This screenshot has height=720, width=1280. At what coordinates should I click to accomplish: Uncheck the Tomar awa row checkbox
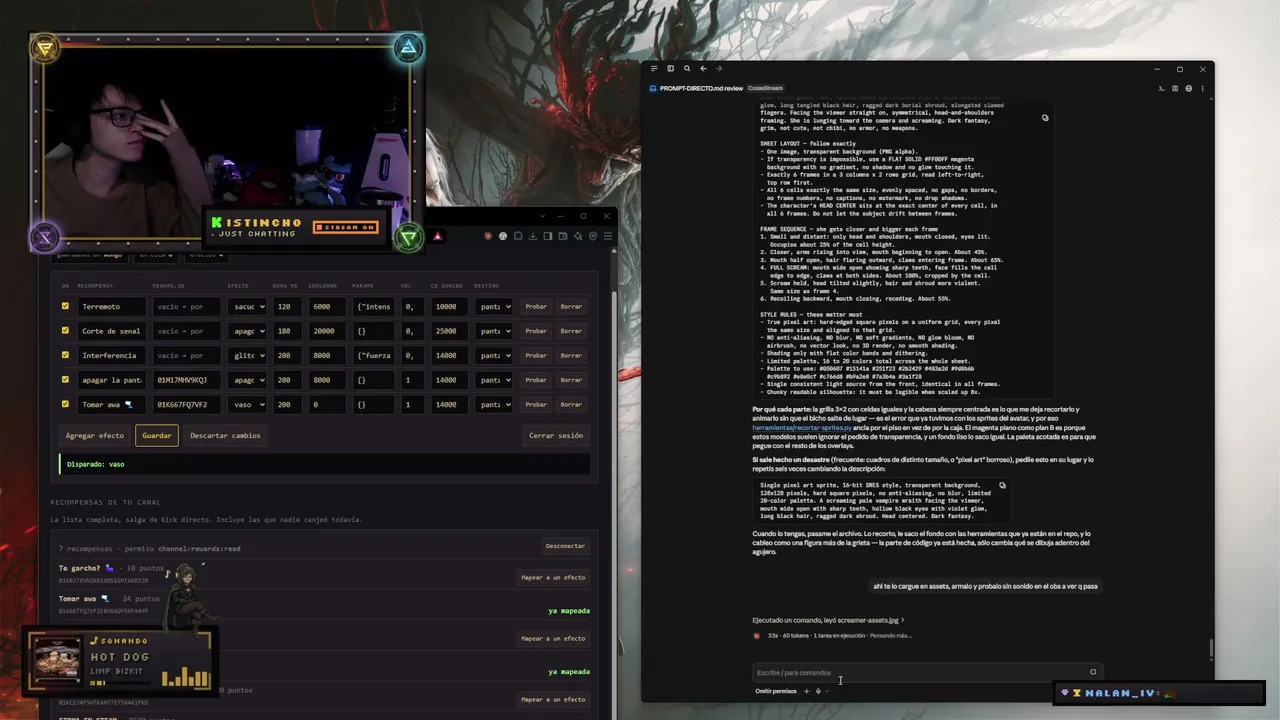coord(65,404)
